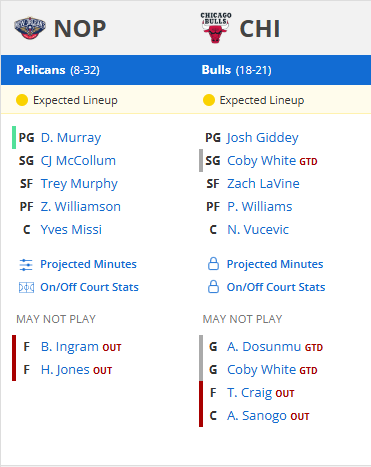The width and height of the screenshot is (371, 467).
Task: Open Bulls On/Off Court Stats link
Action: tap(276, 287)
